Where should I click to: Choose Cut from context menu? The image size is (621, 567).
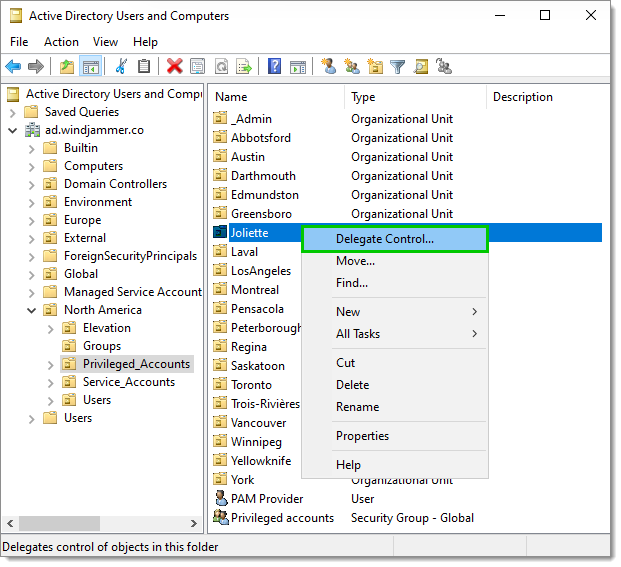(395, 363)
